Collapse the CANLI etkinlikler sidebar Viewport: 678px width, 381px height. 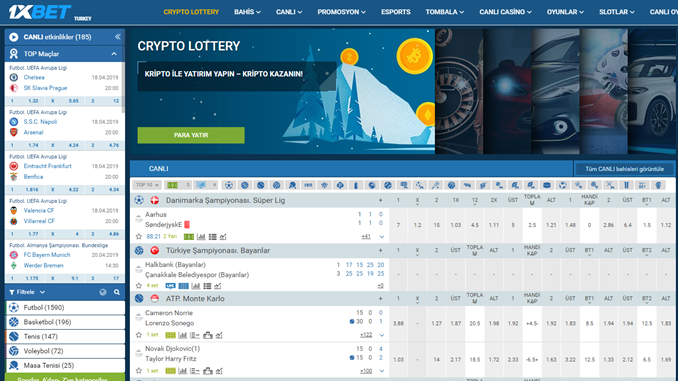pyautogui.click(x=118, y=37)
